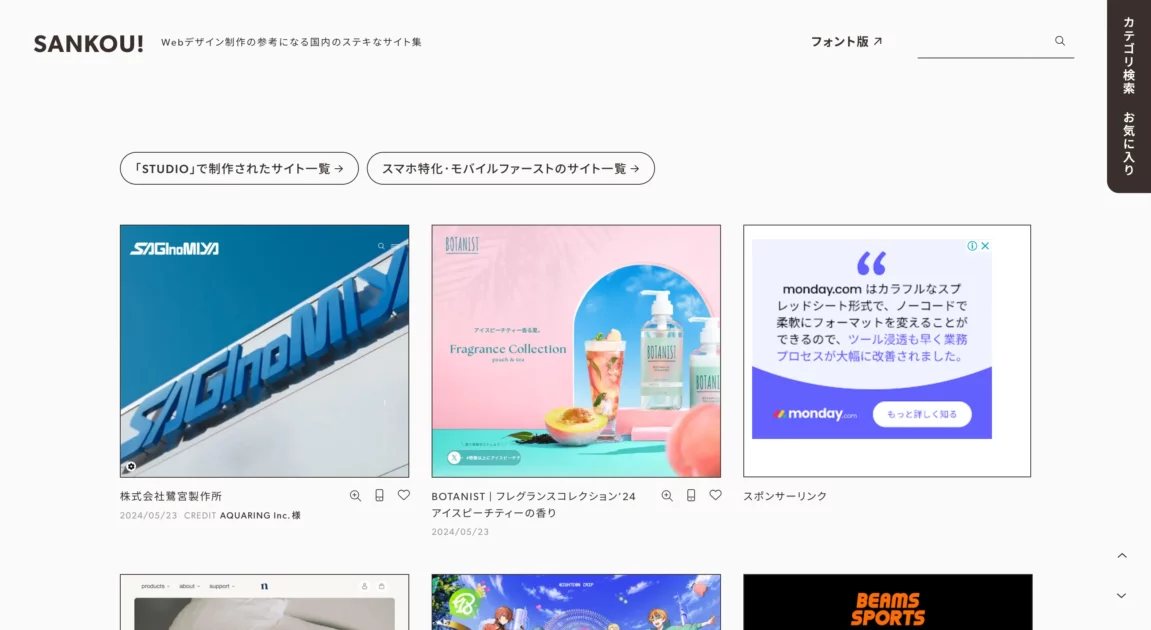The height and width of the screenshot is (630, 1151).
Task: Click もっと詳しく知る in monday.com ad
Action: 921,414
